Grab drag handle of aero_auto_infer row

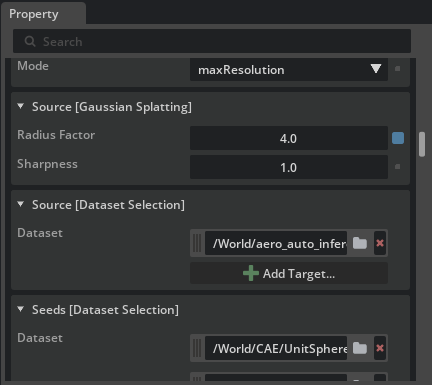pyautogui.click(x=197, y=243)
